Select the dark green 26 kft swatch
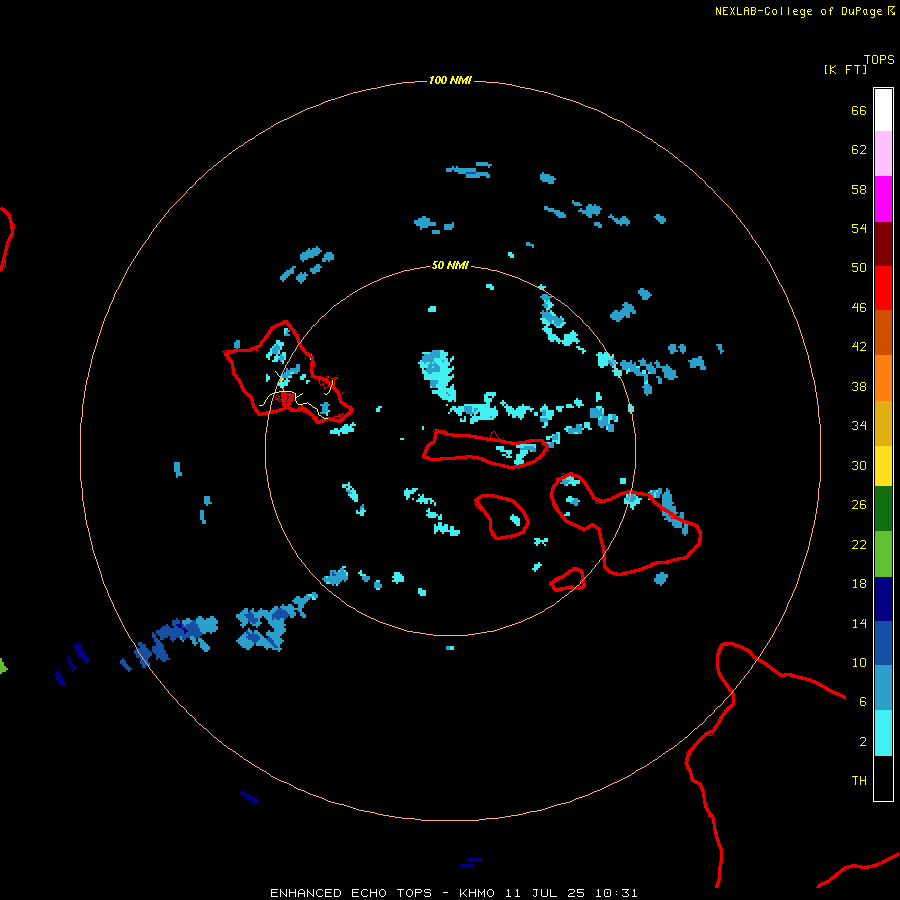Viewport: 900px width, 900px height. point(883,509)
